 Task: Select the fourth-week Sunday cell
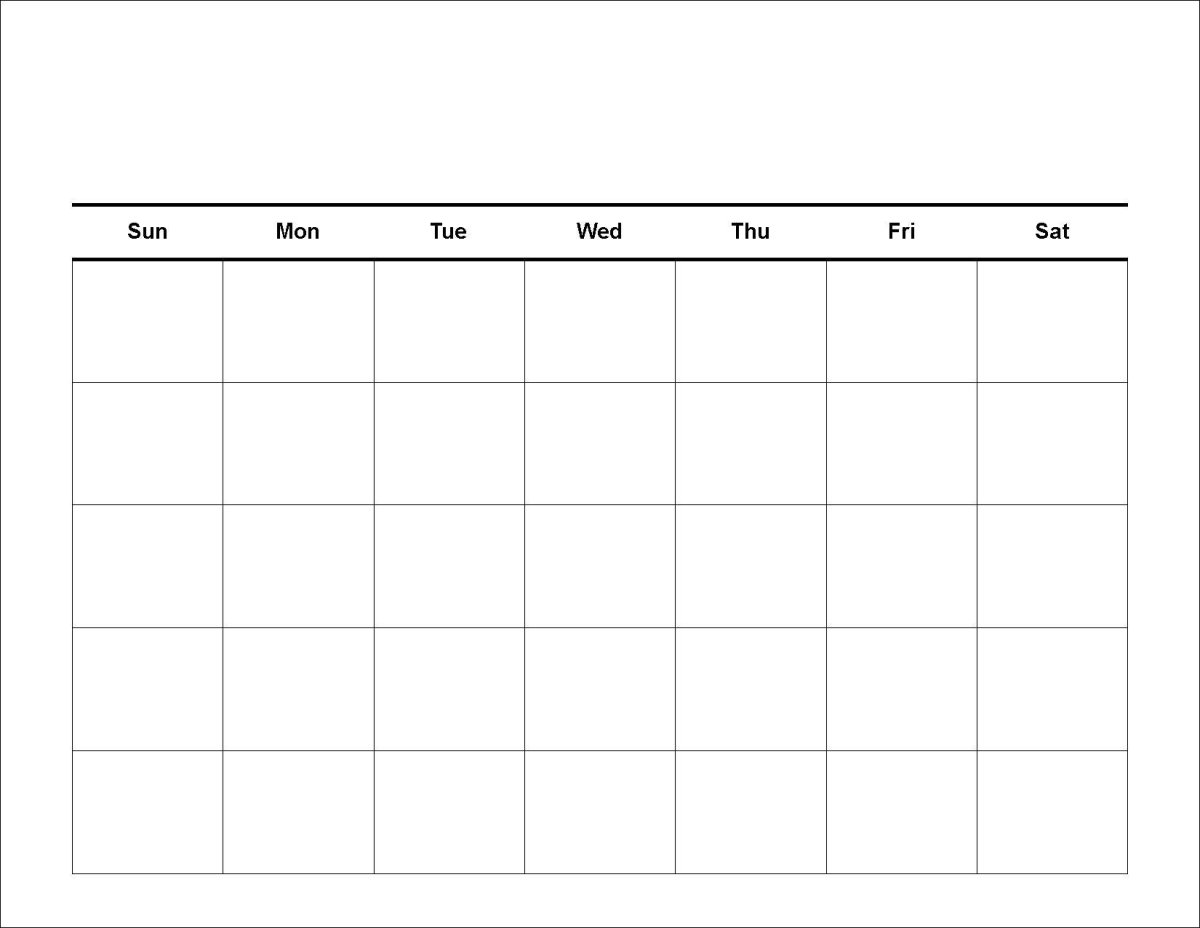click(148, 689)
